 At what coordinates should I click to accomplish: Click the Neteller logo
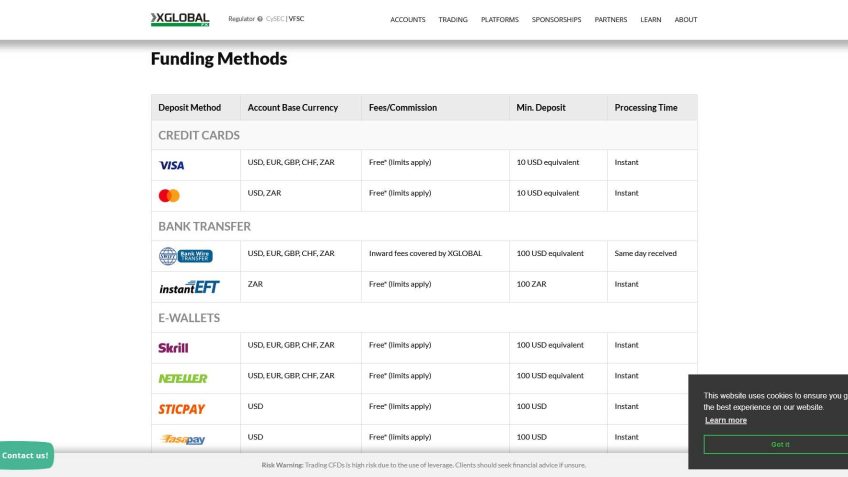(183, 378)
